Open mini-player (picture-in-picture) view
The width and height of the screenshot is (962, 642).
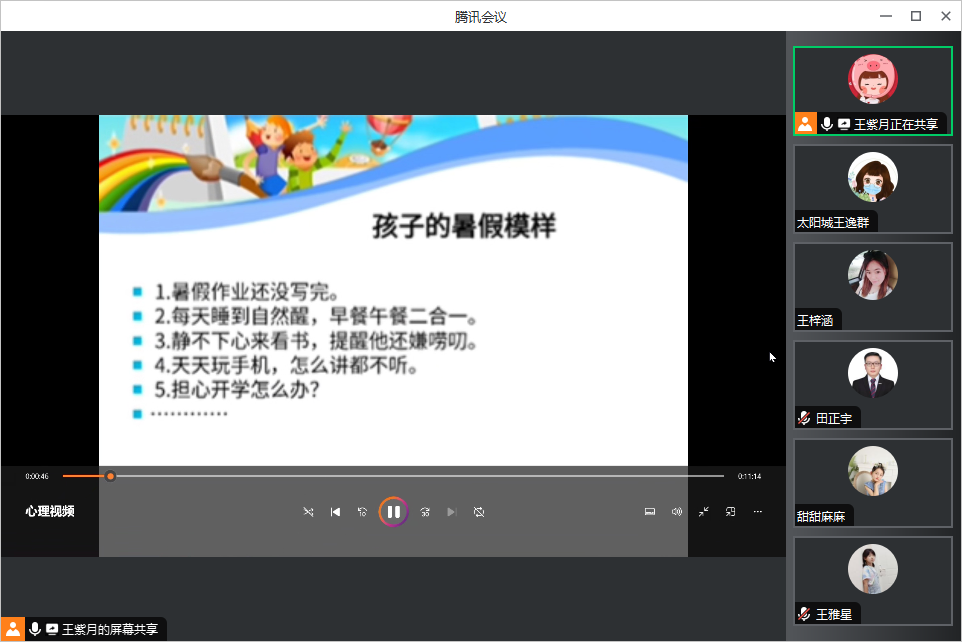coord(730,511)
